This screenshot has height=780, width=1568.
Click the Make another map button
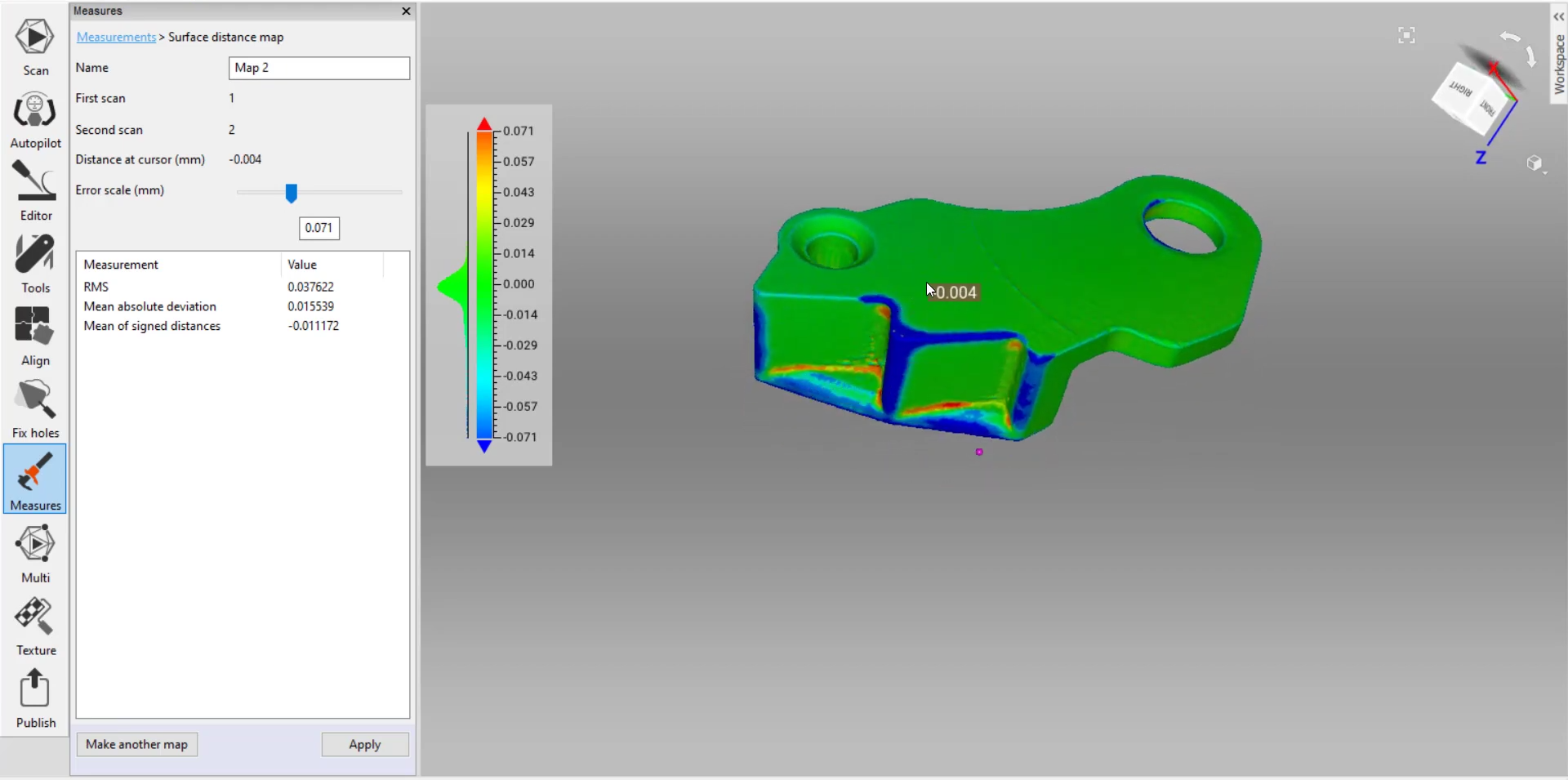tap(137, 744)
